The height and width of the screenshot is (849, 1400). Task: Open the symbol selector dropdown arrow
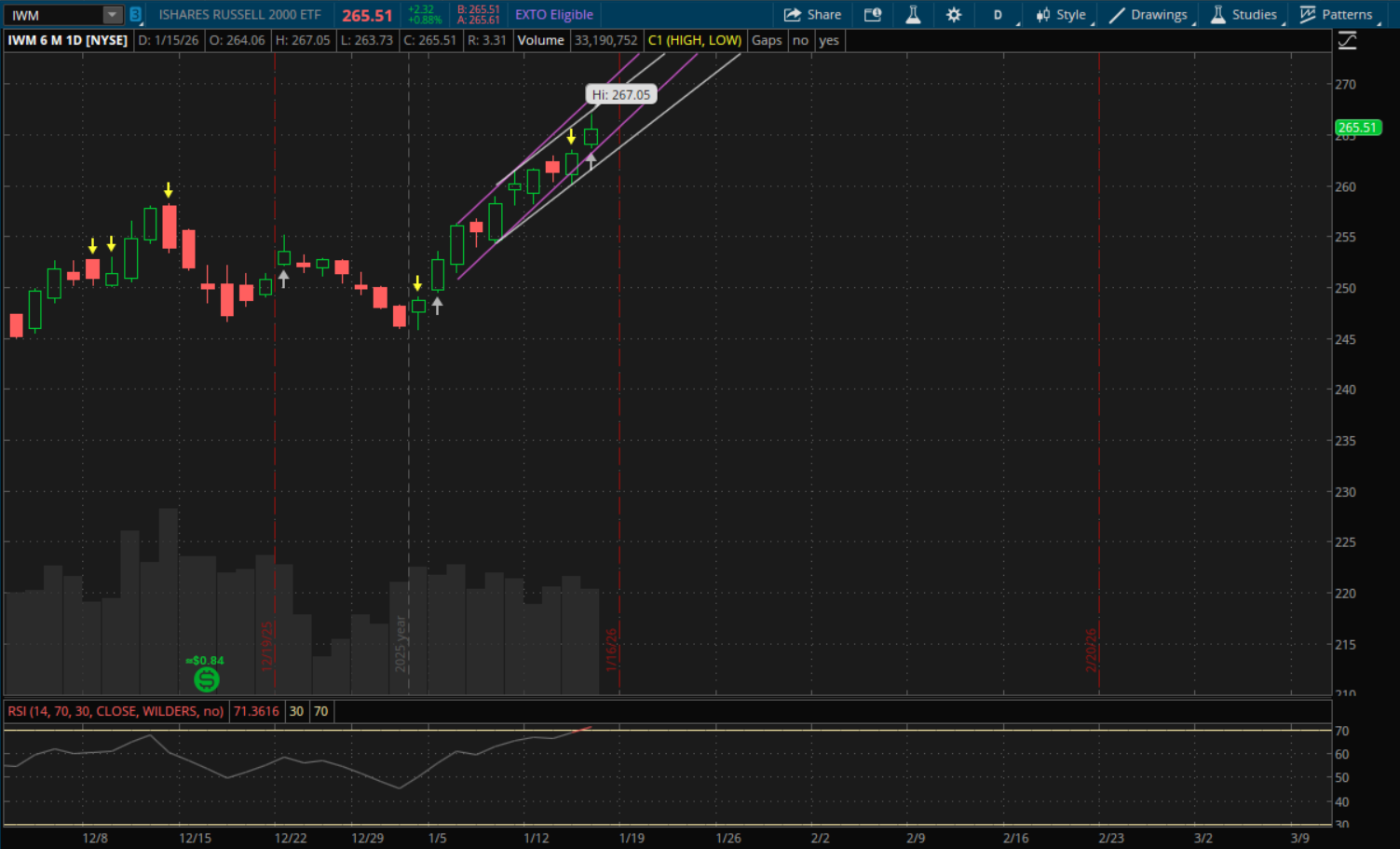(112, 15)
